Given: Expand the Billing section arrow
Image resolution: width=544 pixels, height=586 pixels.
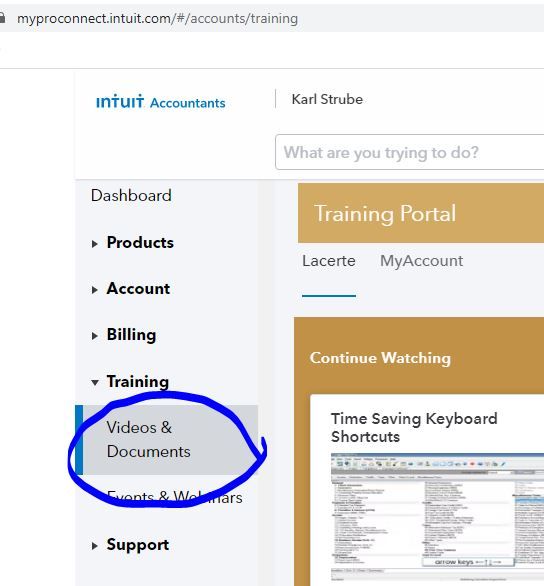Looking at the screenshot, I should pos(95,336).
